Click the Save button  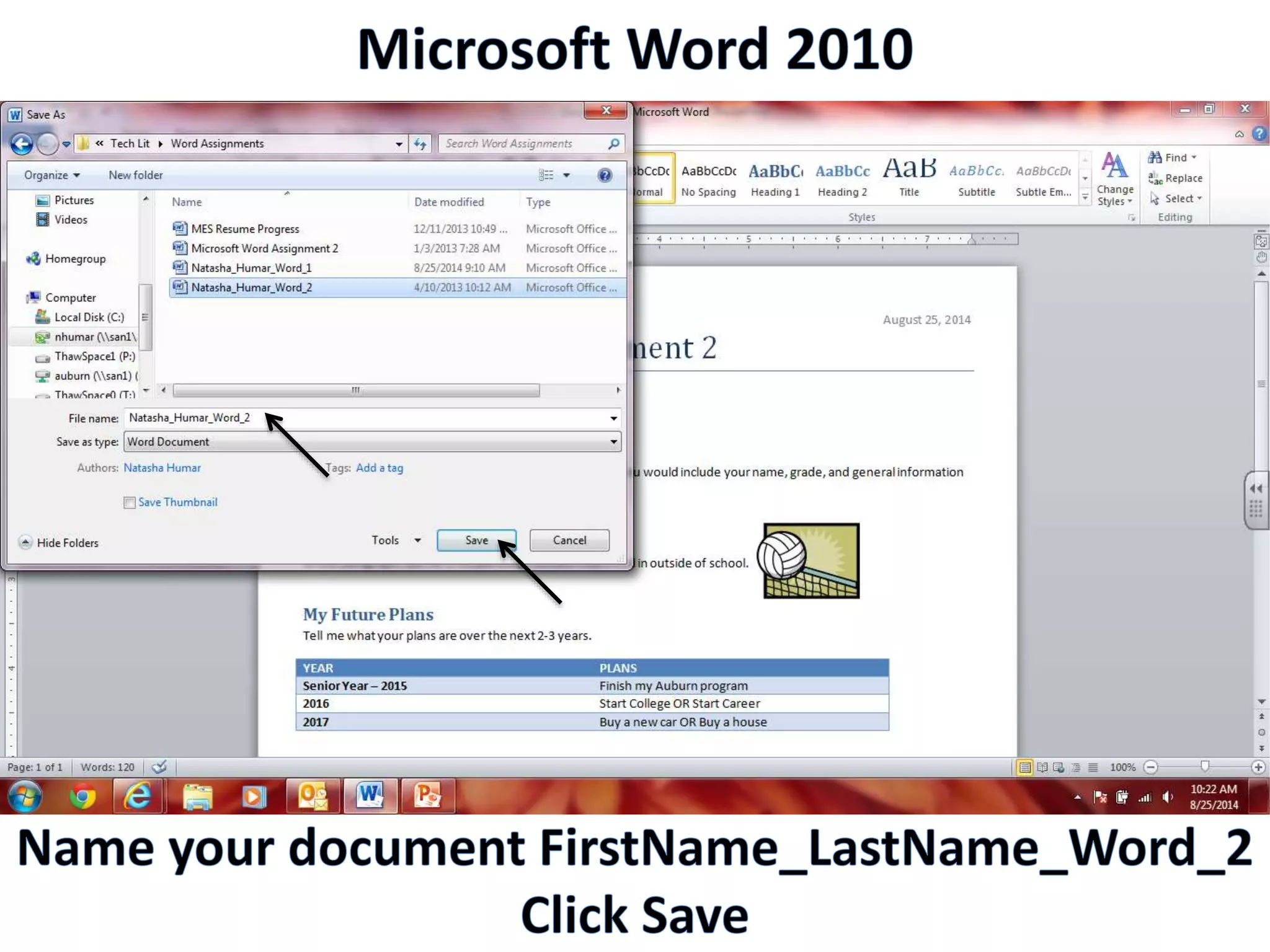click(476, 540)
